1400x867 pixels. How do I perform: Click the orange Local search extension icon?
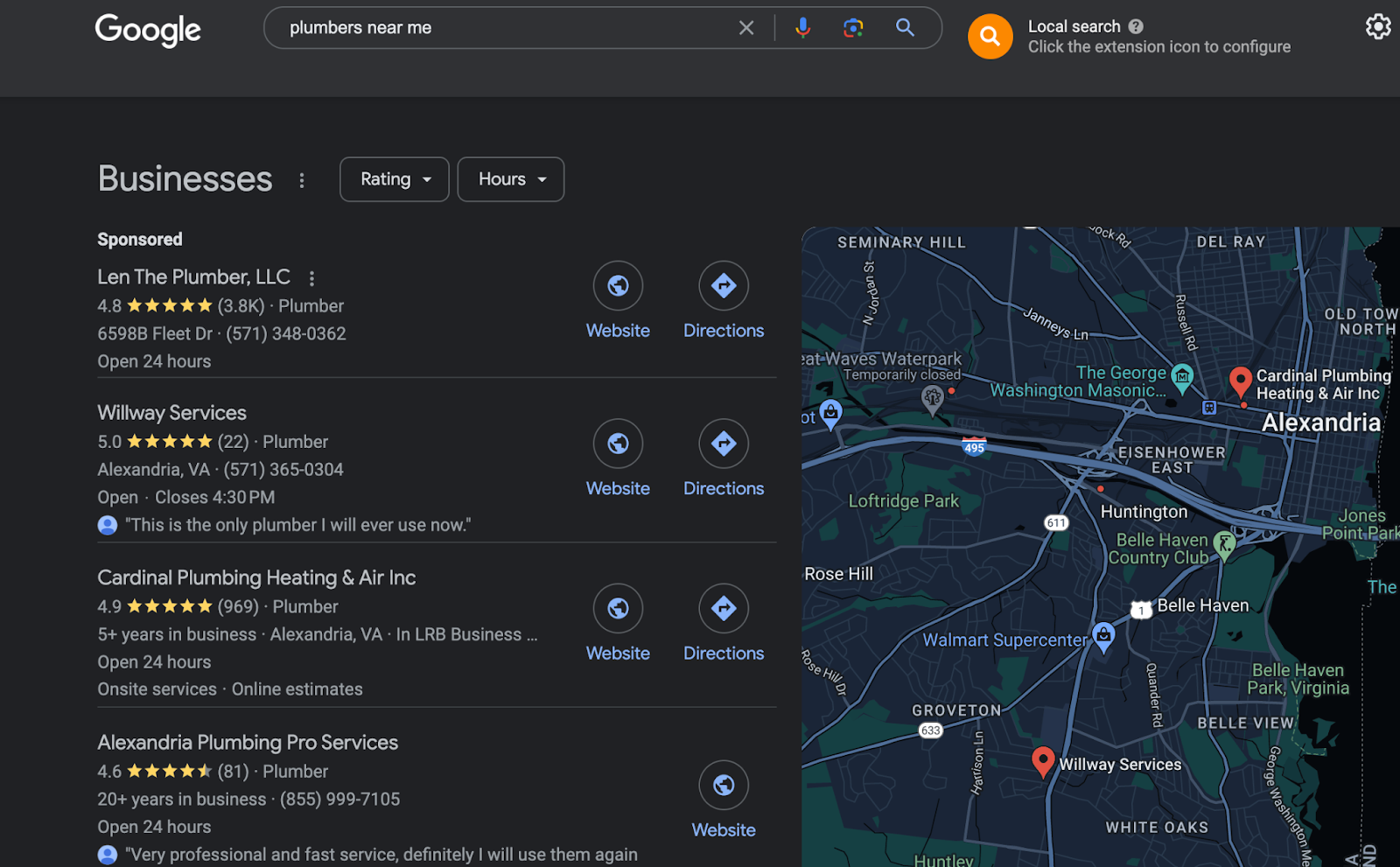tap(990, 37)
